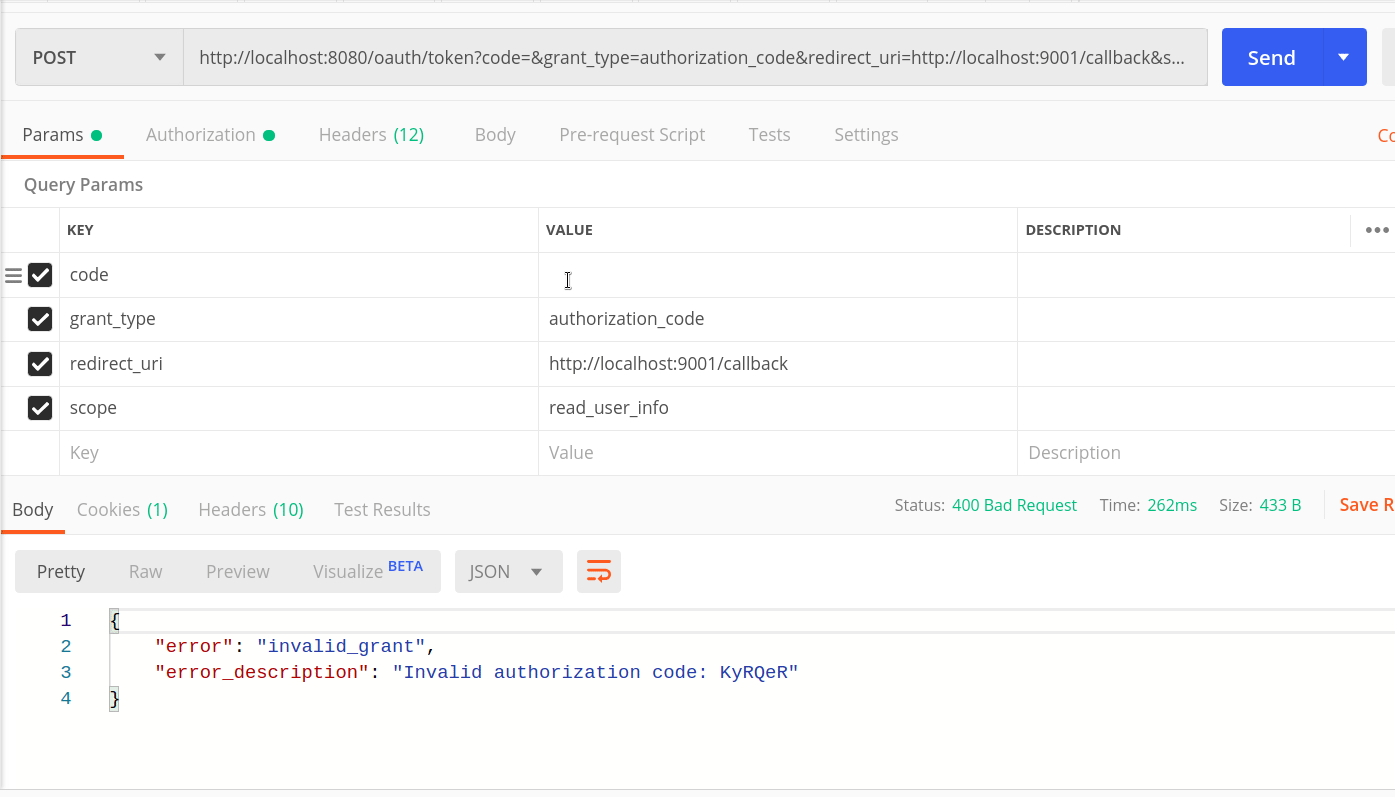The height and width of the screenshot is (797, 1395).
Task: Disable the redirect_uri parameter
Action: coord(39,363)
